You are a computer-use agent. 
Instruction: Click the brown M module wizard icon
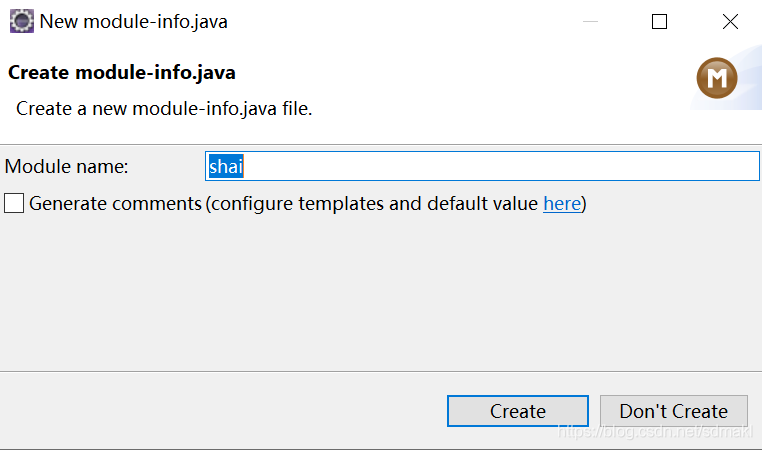717,78
